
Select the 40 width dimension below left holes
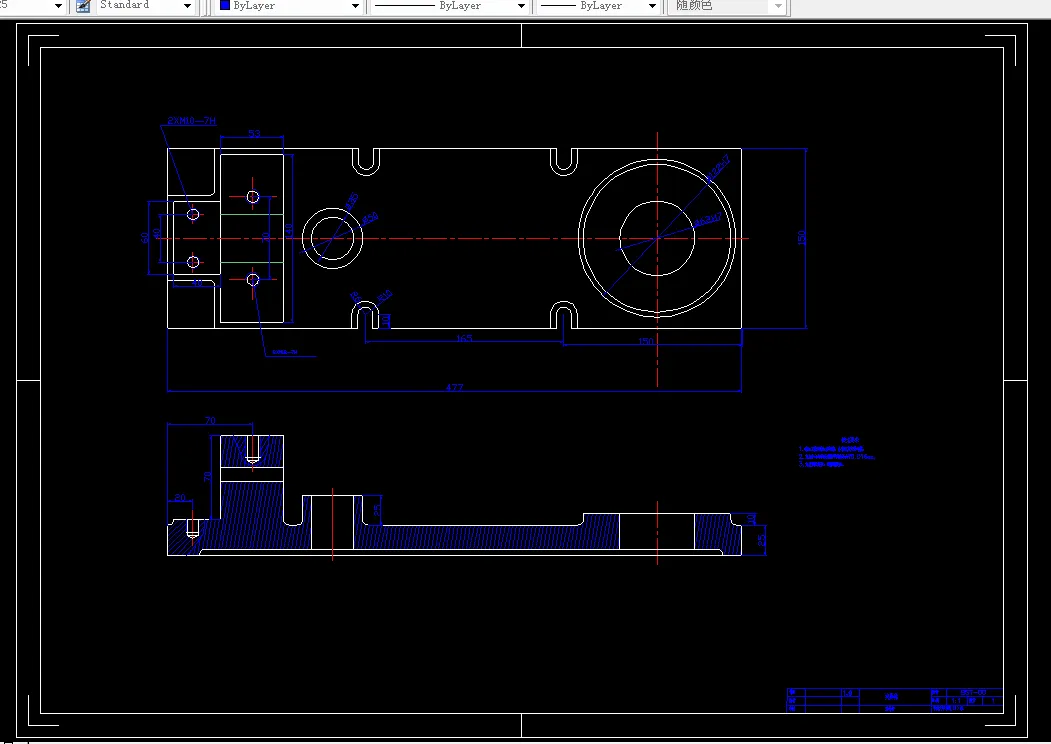pyautogui.click(x=196, y=283)
